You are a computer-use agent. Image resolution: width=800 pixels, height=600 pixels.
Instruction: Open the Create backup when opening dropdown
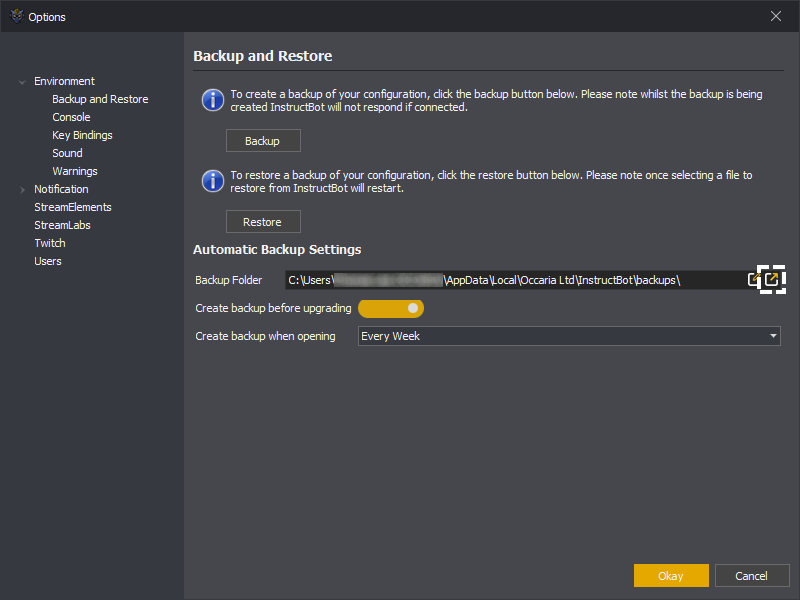[x=568, y=336]
